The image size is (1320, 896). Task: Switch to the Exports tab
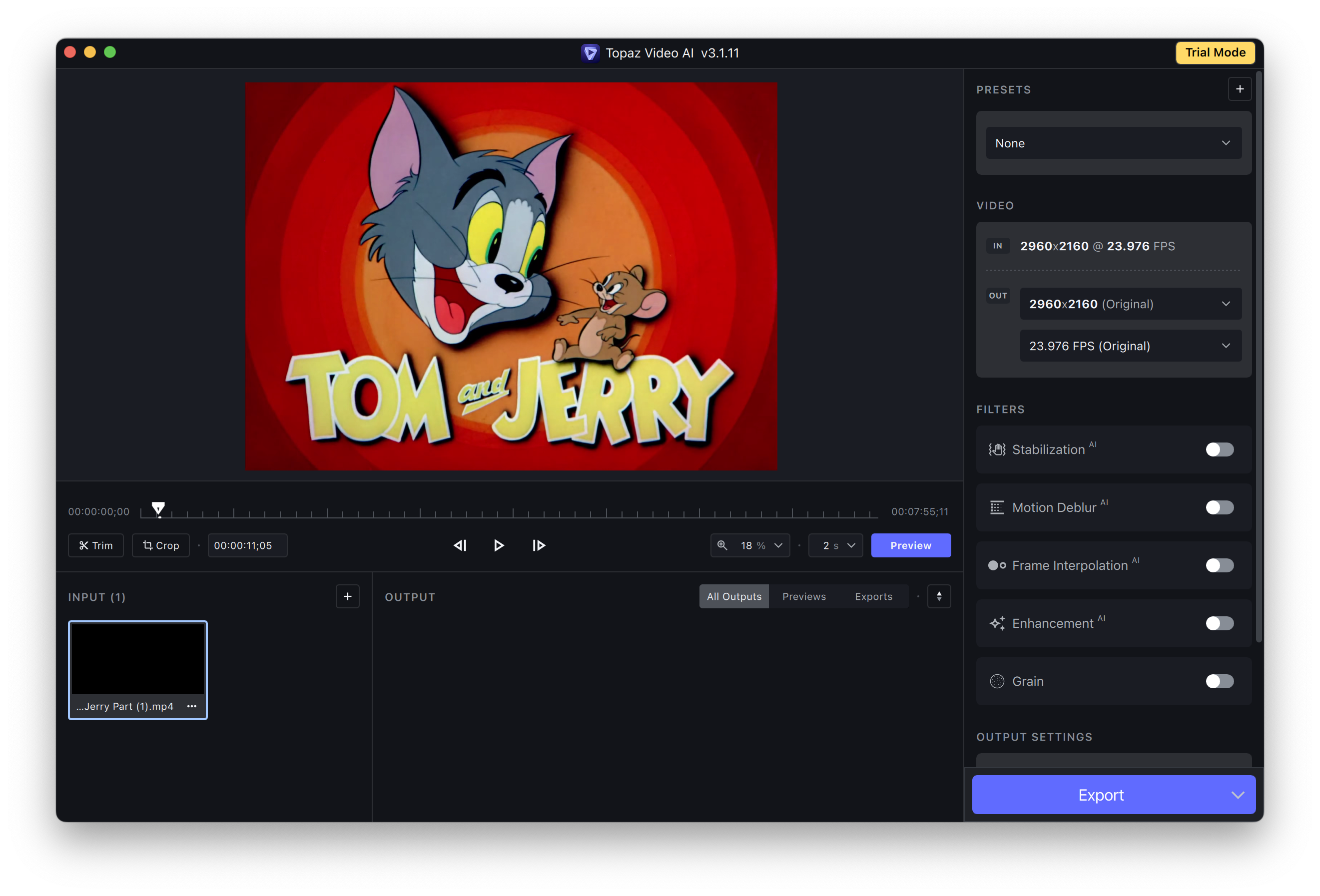(873, 596)
